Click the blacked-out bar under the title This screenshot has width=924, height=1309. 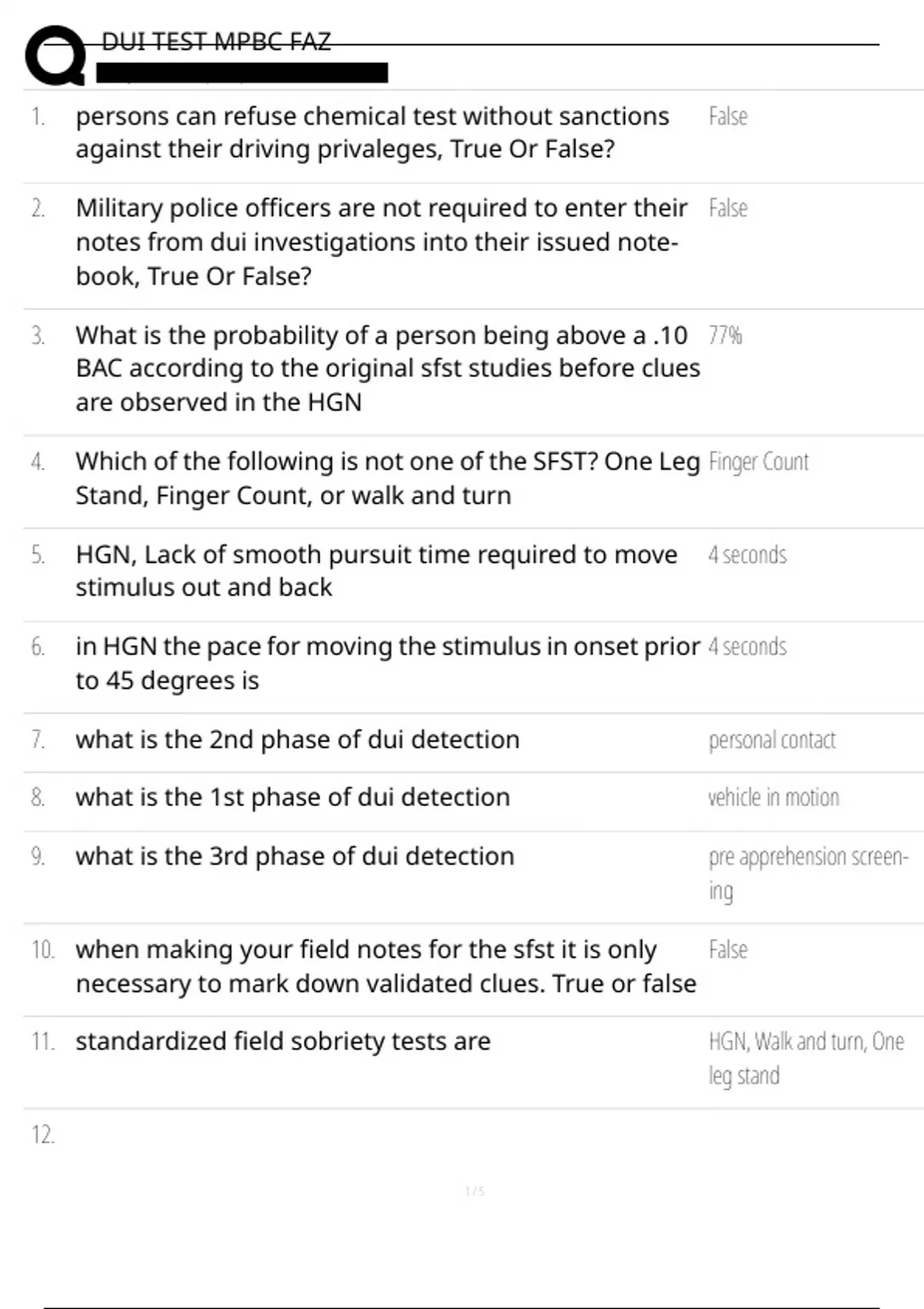coord(242,73)
